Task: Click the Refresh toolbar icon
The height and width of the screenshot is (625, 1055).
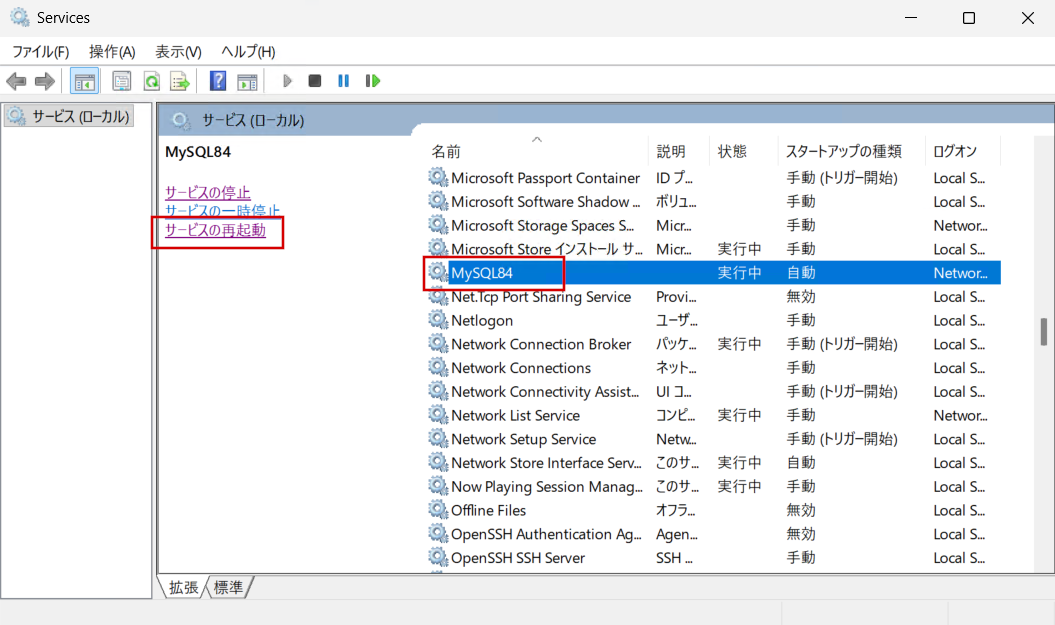Action: [x=152, y=81]
